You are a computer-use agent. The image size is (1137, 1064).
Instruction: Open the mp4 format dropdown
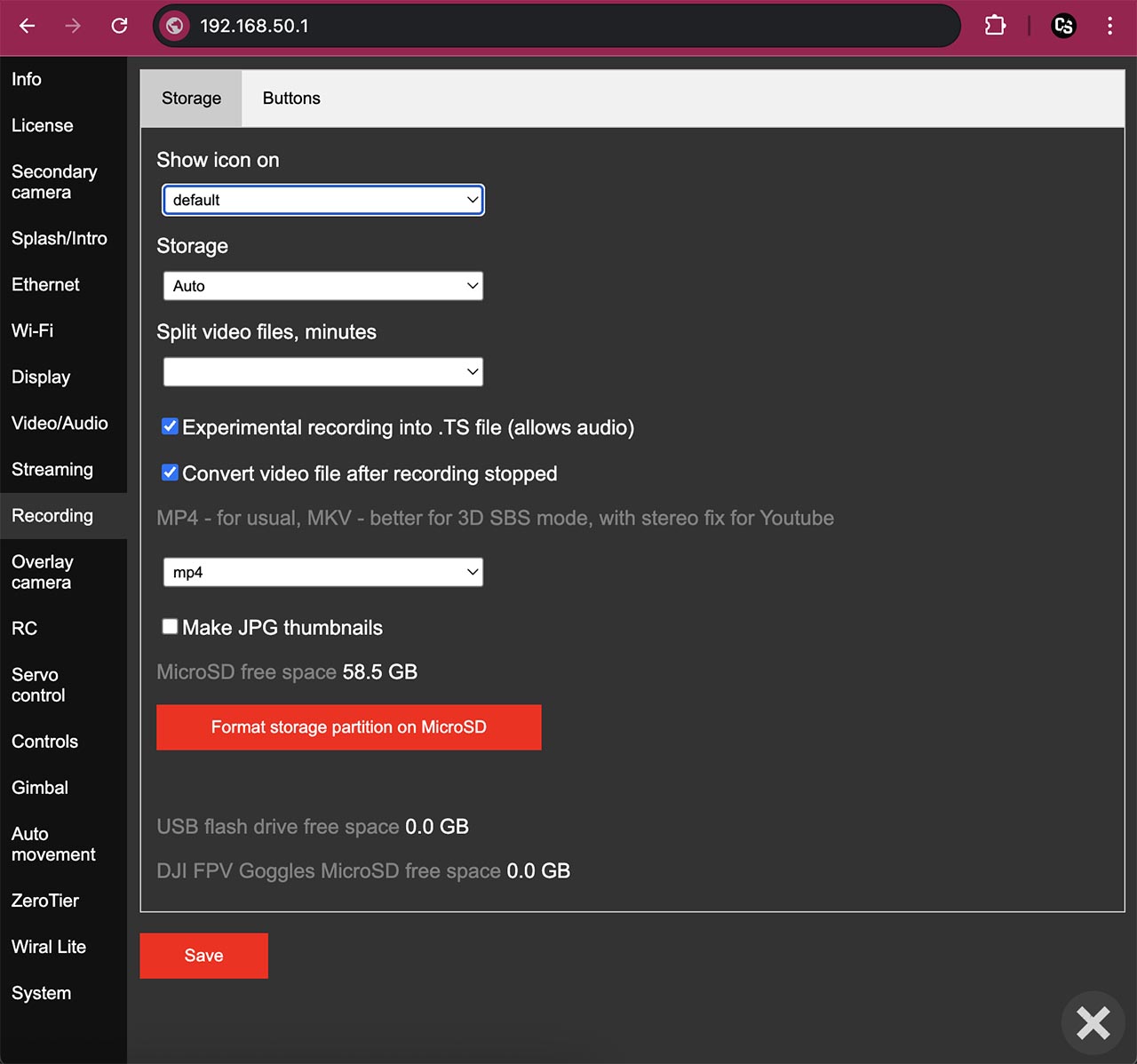(x=323, y=572)
